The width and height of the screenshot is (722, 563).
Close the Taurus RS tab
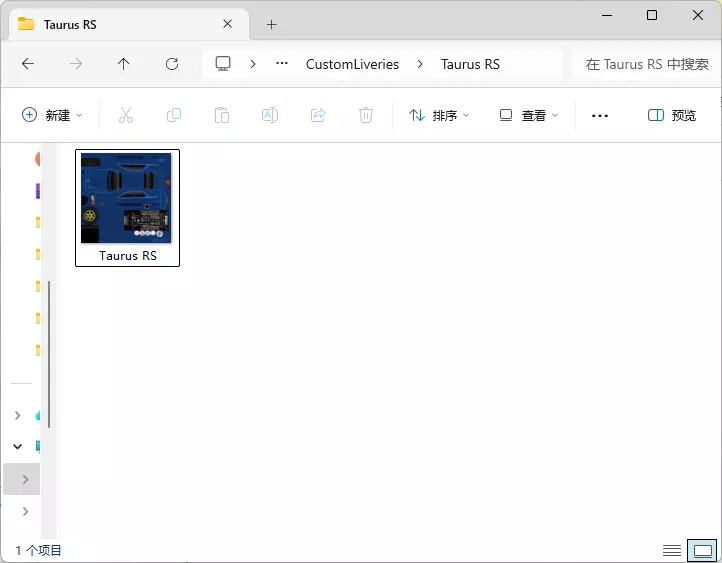tap(227, 23)
